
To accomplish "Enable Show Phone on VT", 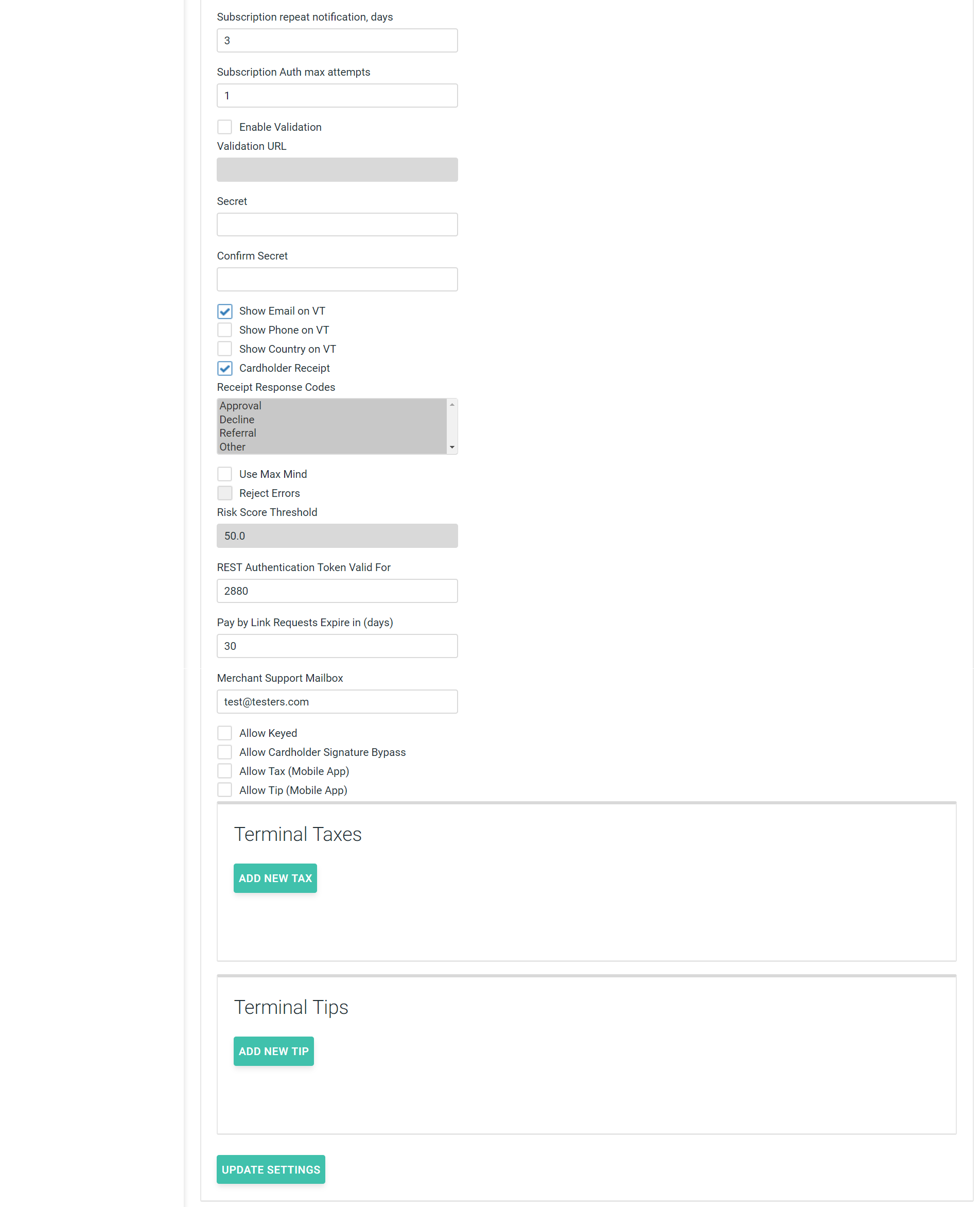I will coord(225,330).
